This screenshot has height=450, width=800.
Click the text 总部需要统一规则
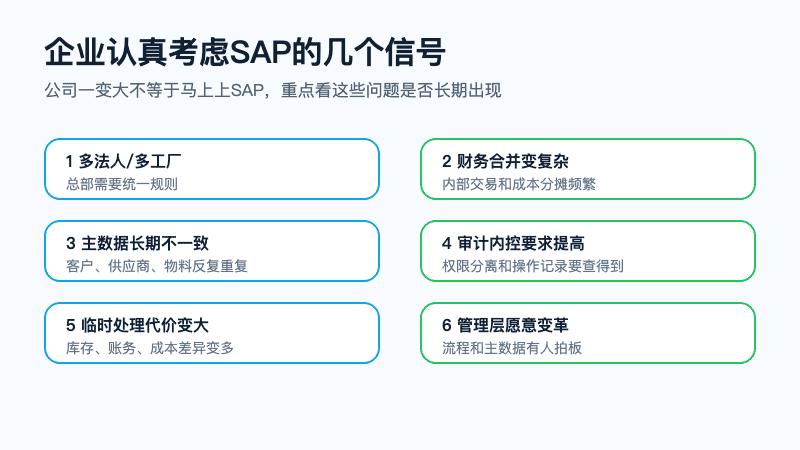point(121,184)
